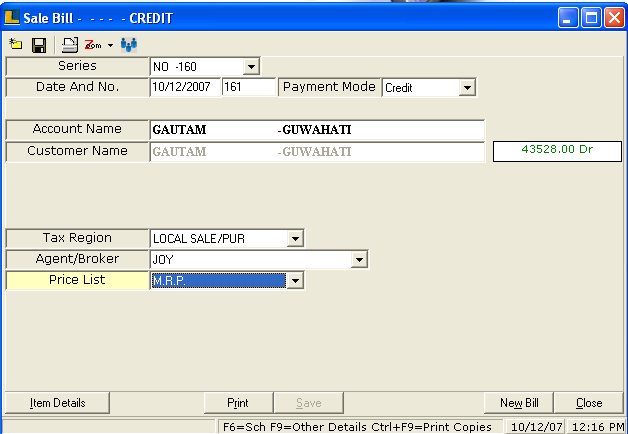The width and height of the screenshot is (628, 434).
Task: Click the greyed Customer Name field
Action: pyautogui.click(x=317, y=152)
